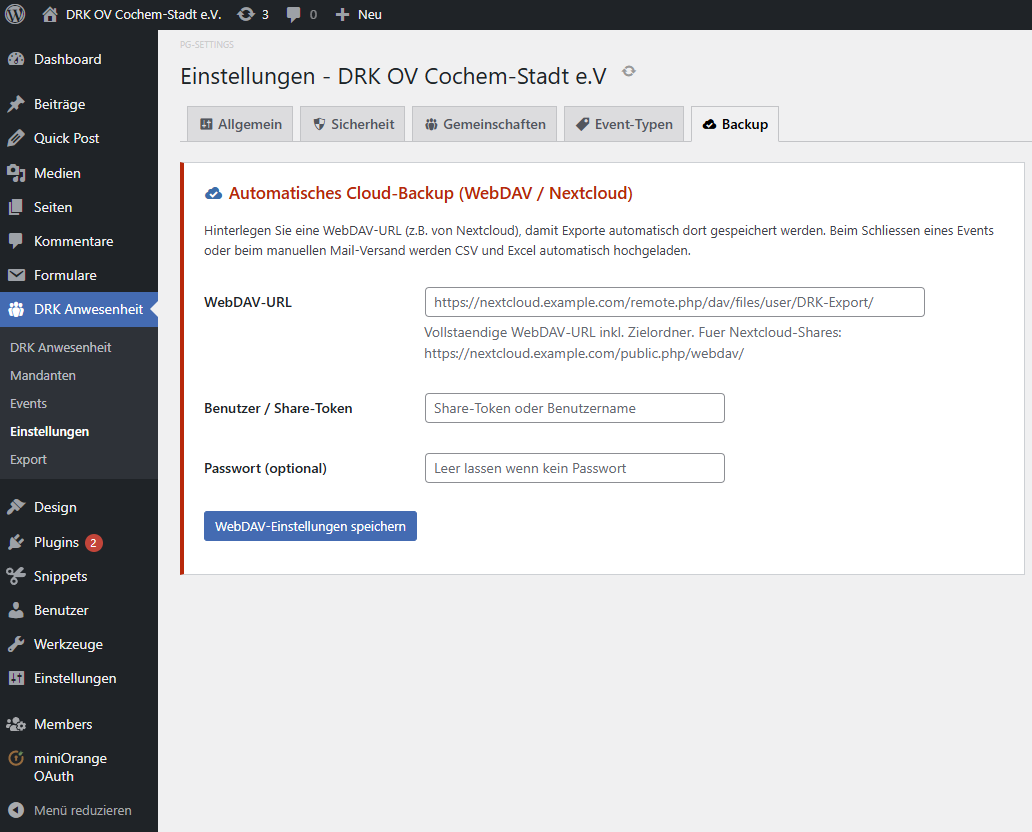Click the Menü reduzieren collapse arrow icon

click(16, 810)
